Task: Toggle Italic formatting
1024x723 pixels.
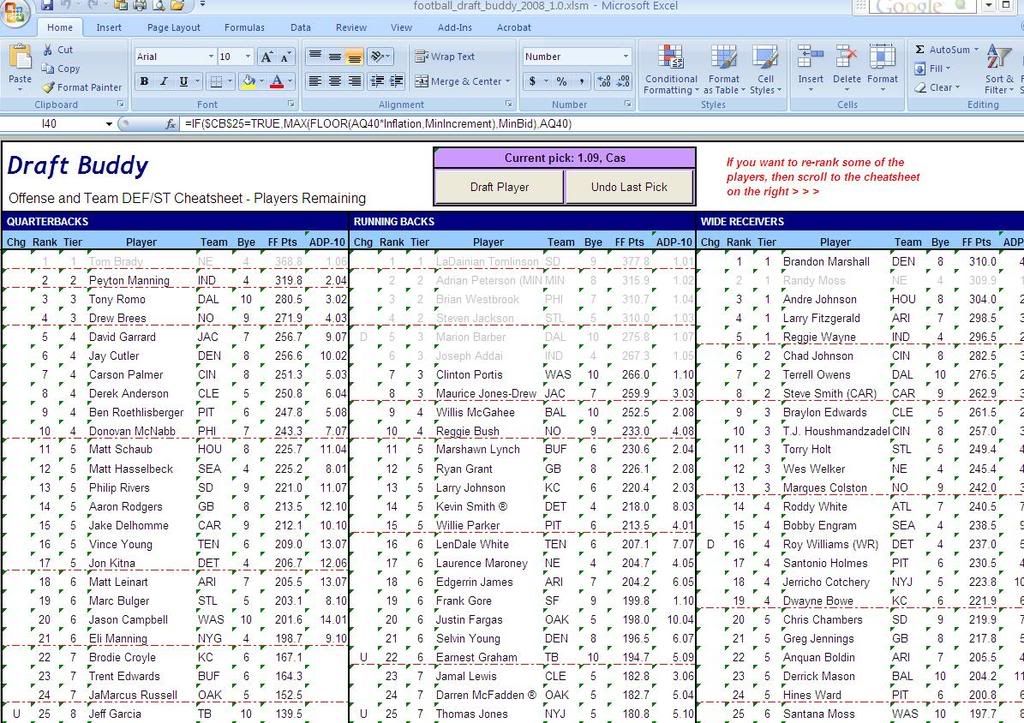Action: coord(164,82)
